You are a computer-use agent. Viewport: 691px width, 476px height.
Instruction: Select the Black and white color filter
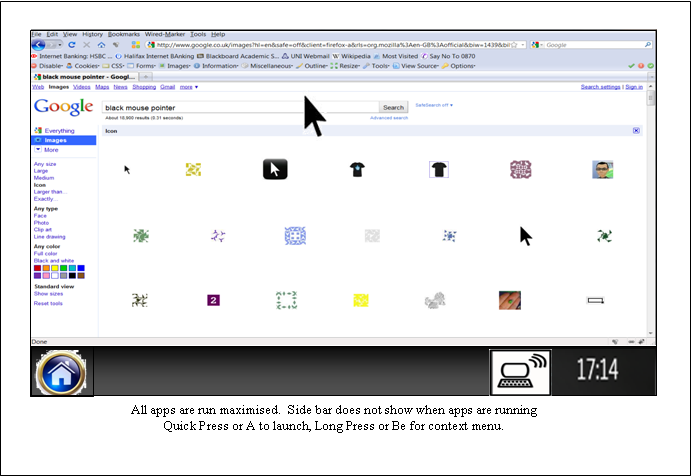tap(55, 260)
